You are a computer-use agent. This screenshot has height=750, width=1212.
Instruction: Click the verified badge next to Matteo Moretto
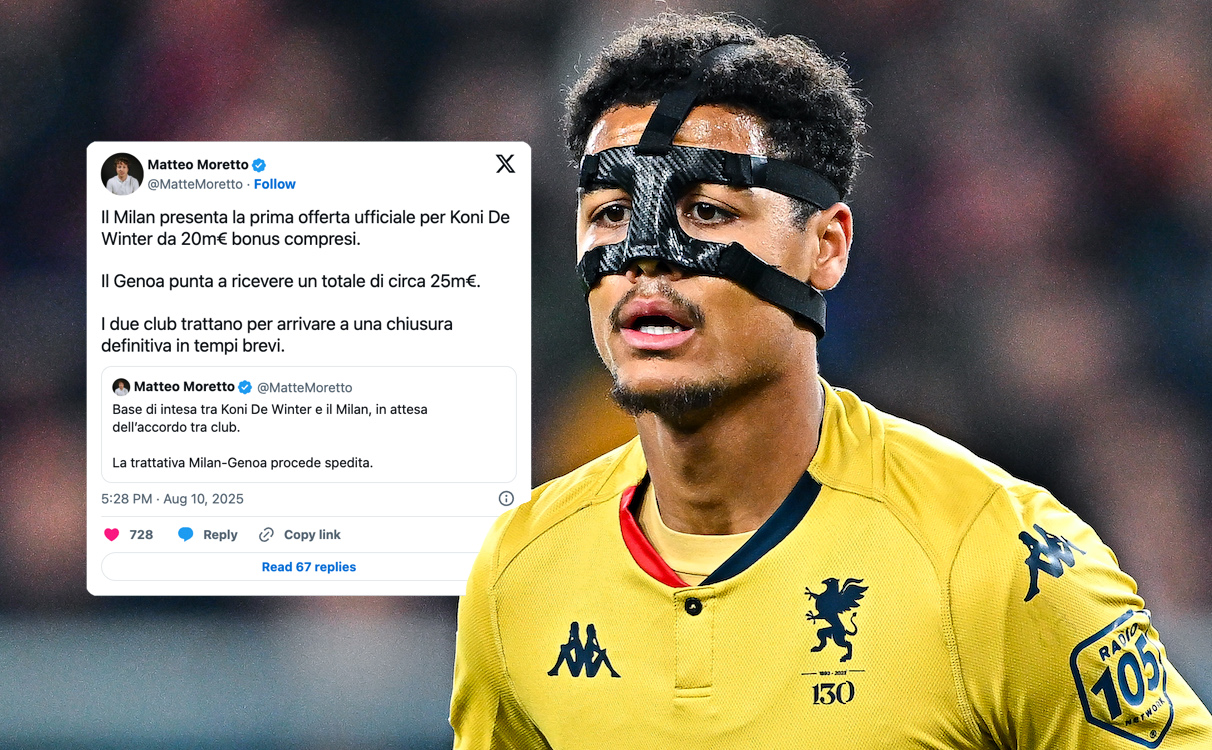coord(259,165)
